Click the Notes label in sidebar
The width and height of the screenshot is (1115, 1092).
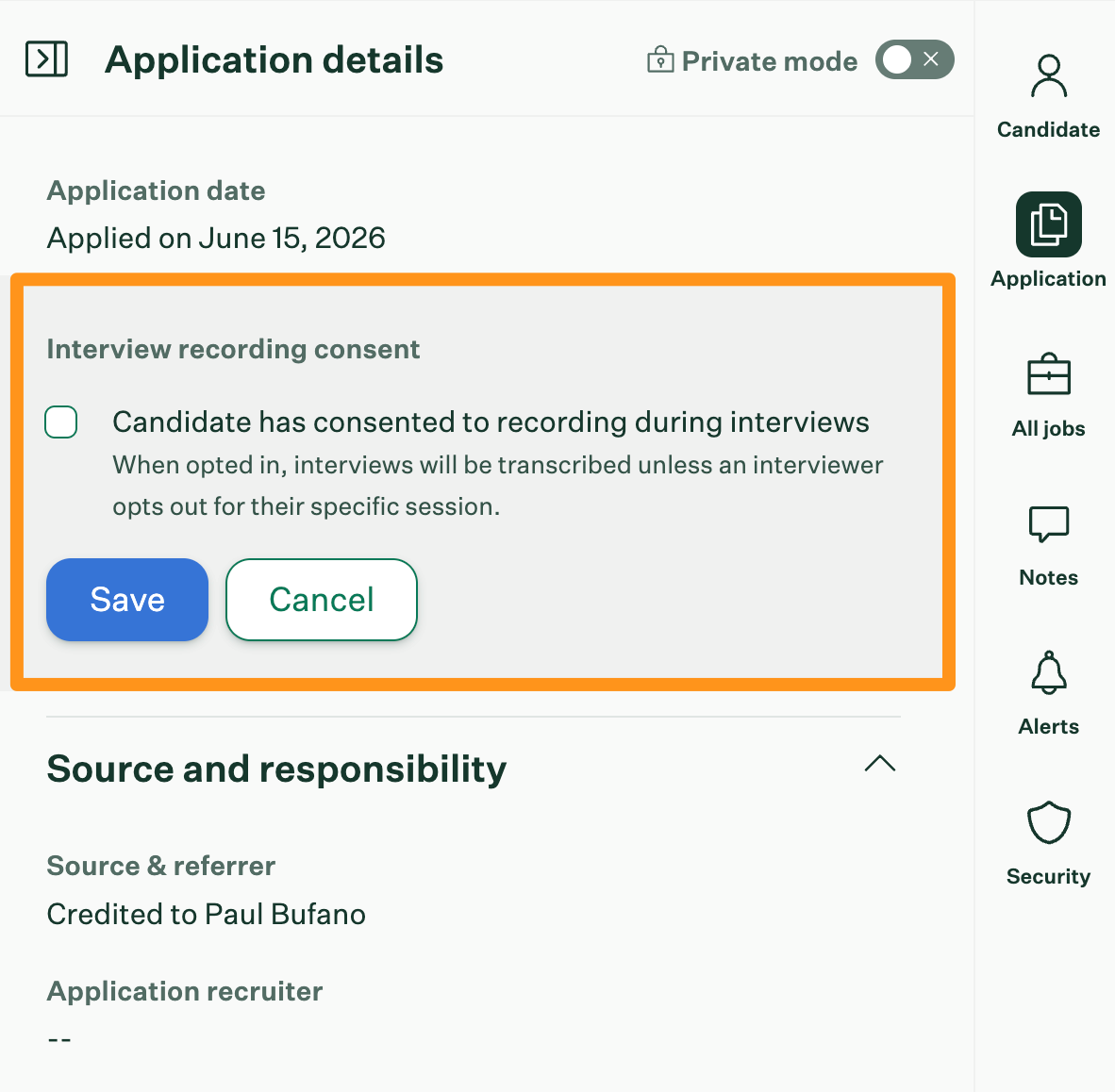tap(1048, 577)
